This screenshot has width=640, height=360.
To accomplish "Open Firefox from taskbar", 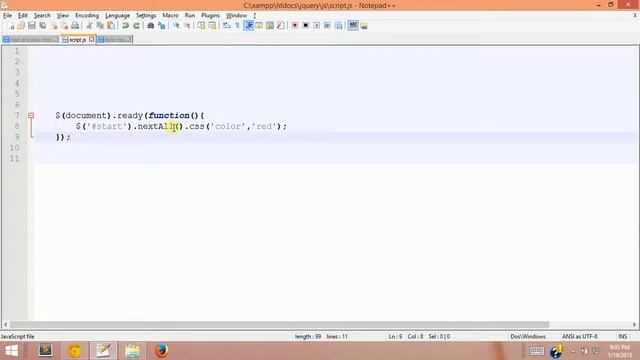I will pos(162,351).
